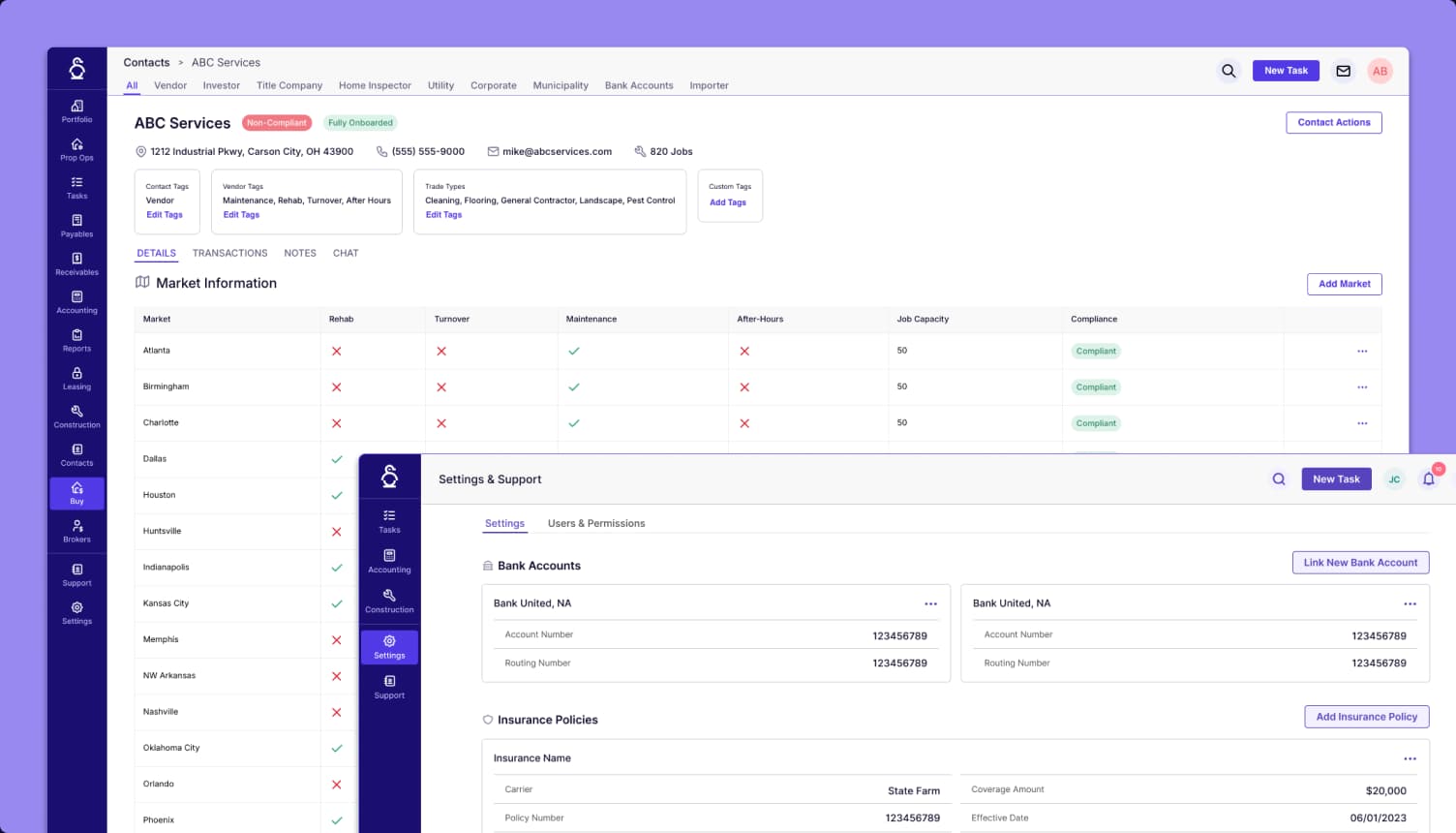1456x833 pixels.
Task: Open the Insurance Name options menu
Action: [x=1410, y=758]
